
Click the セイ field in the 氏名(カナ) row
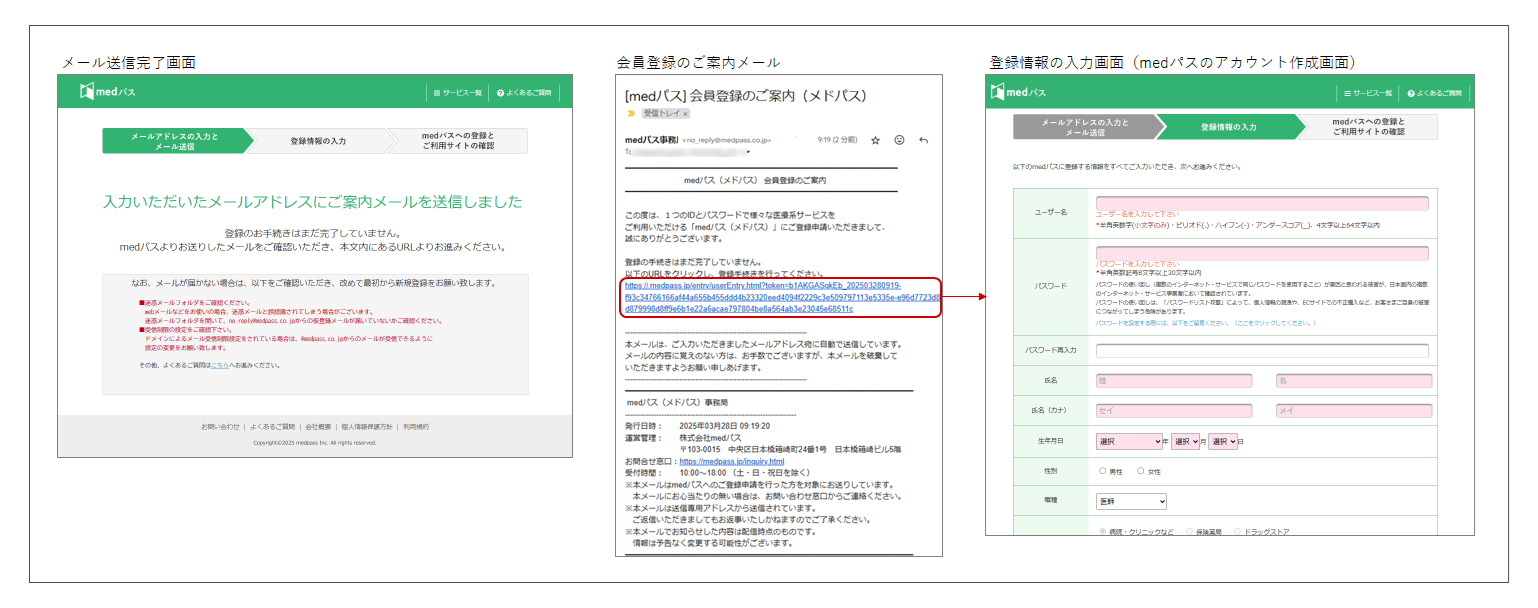tap(1174, 411)
